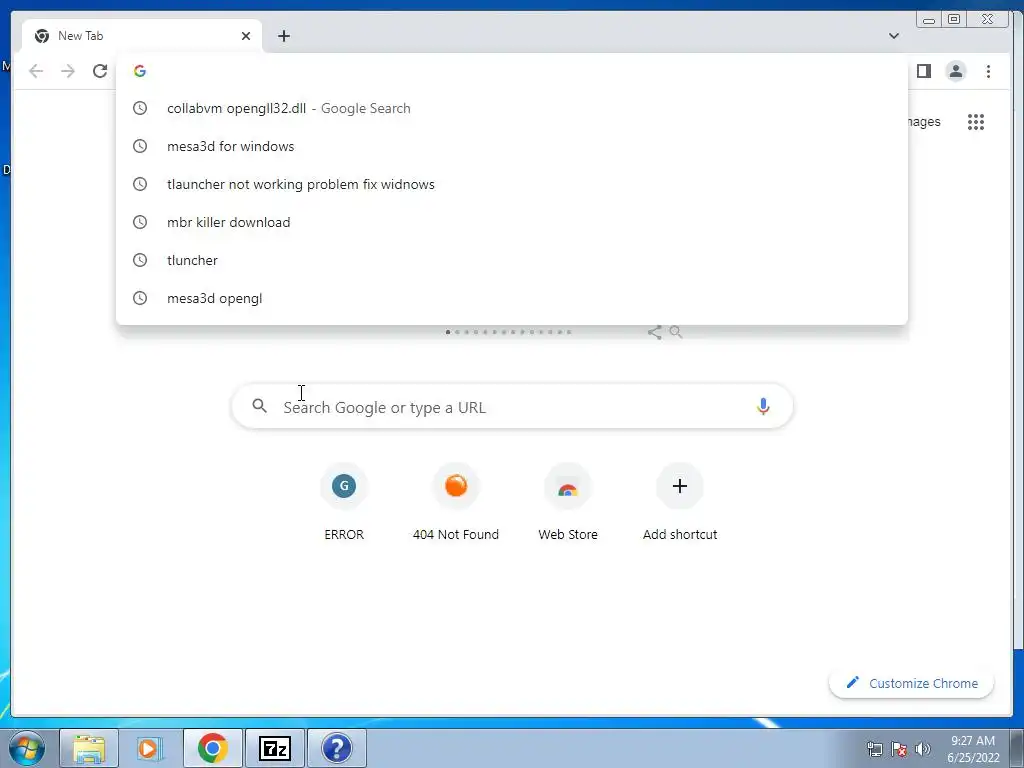
Task: Close the New Tab tab
Action: pyautogui.click(x=246, y=36)
